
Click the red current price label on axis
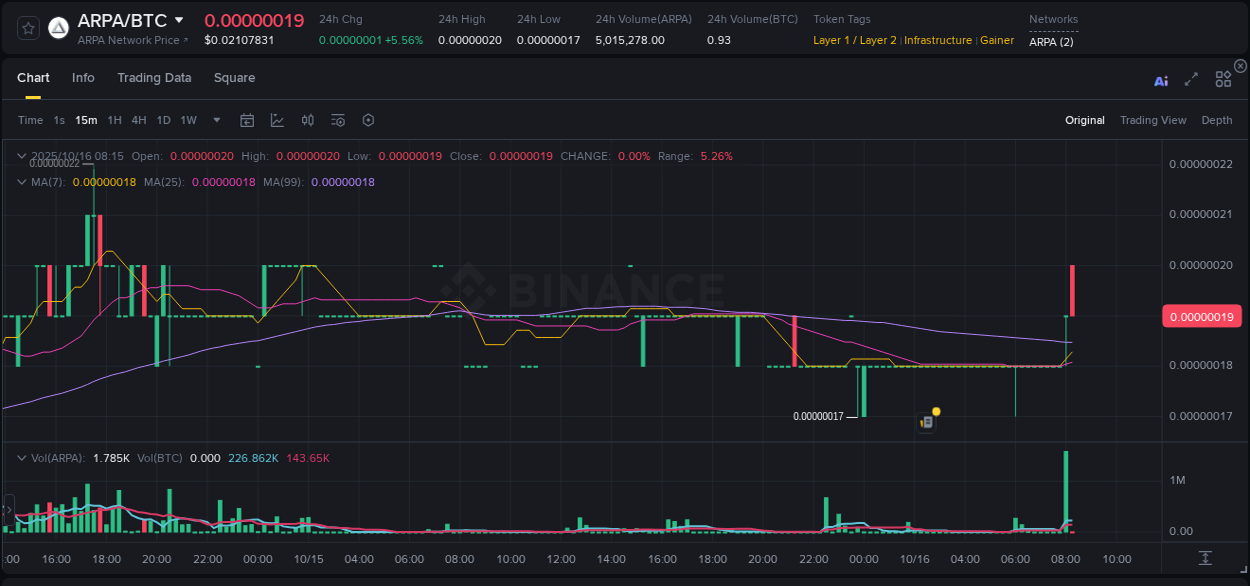(x=1201, y=315)
